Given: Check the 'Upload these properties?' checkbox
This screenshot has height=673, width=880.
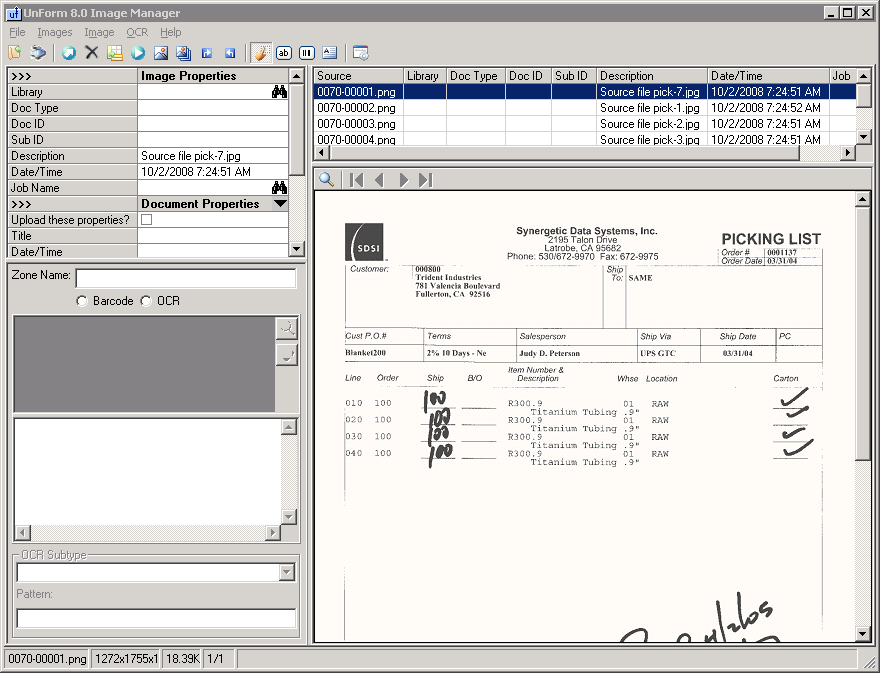Looking at the screenshot, I should 147,220.
